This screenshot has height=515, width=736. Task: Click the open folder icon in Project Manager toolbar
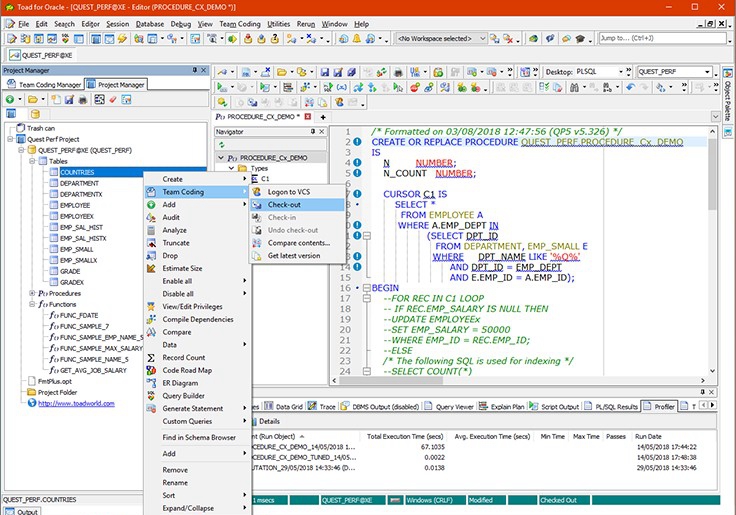click(x=32, y=100)
